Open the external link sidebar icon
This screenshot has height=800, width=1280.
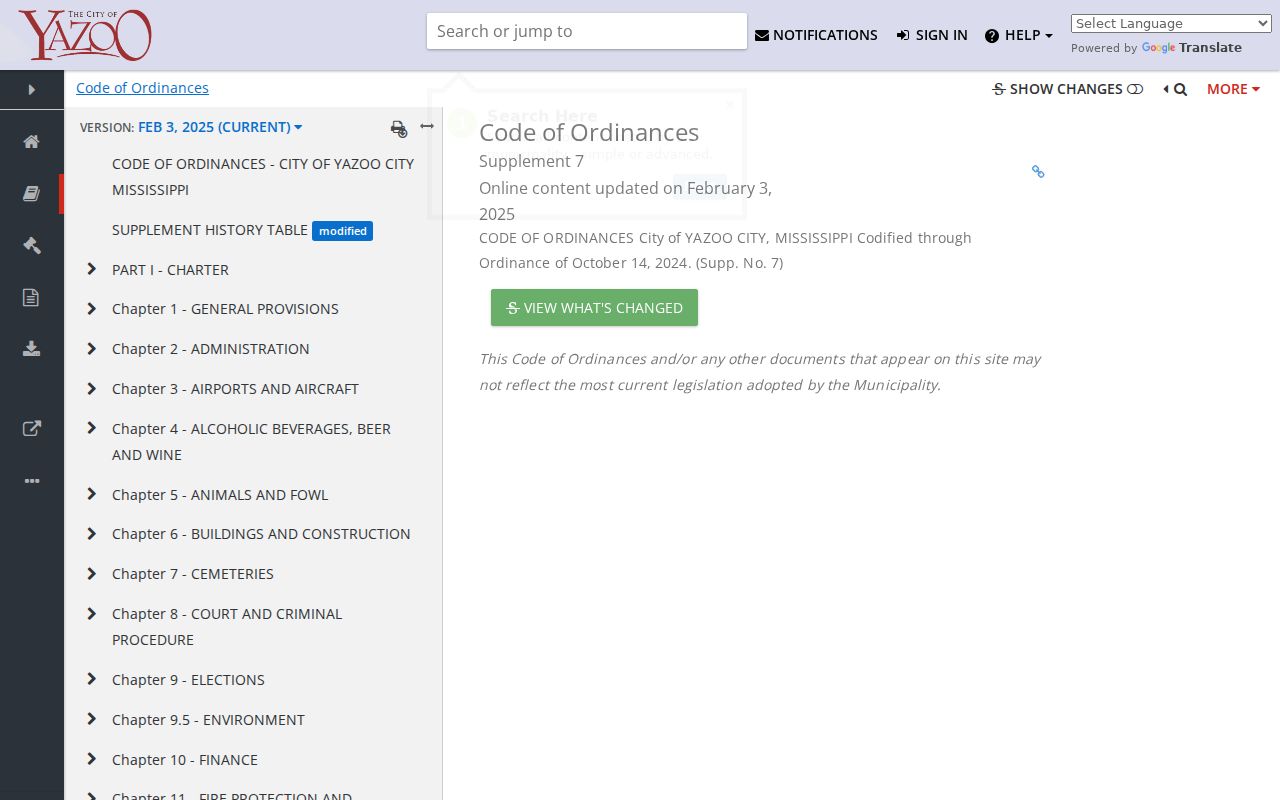(32, 428)
